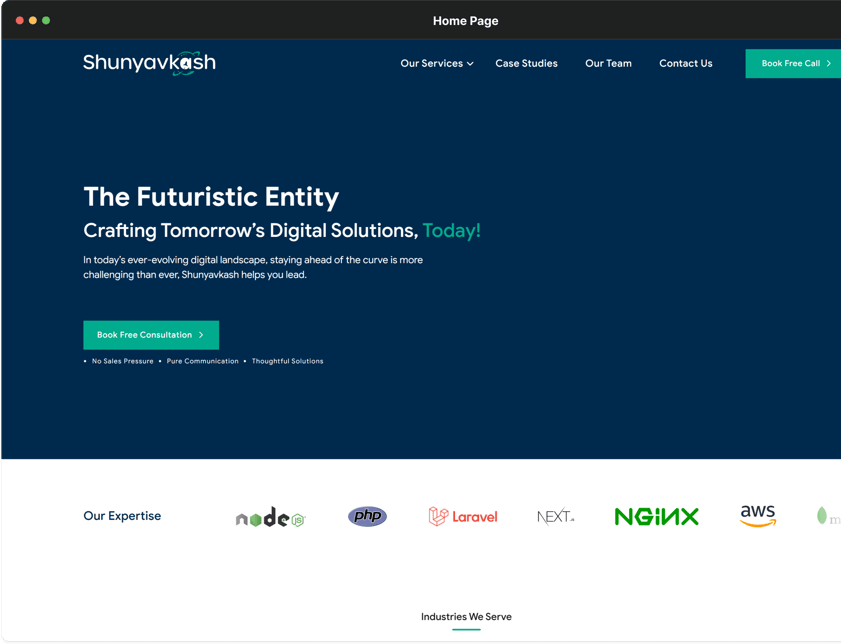841x644 pixels.
Task: Click the Shunyavkash logo in the header
Action: click(149, 63)
